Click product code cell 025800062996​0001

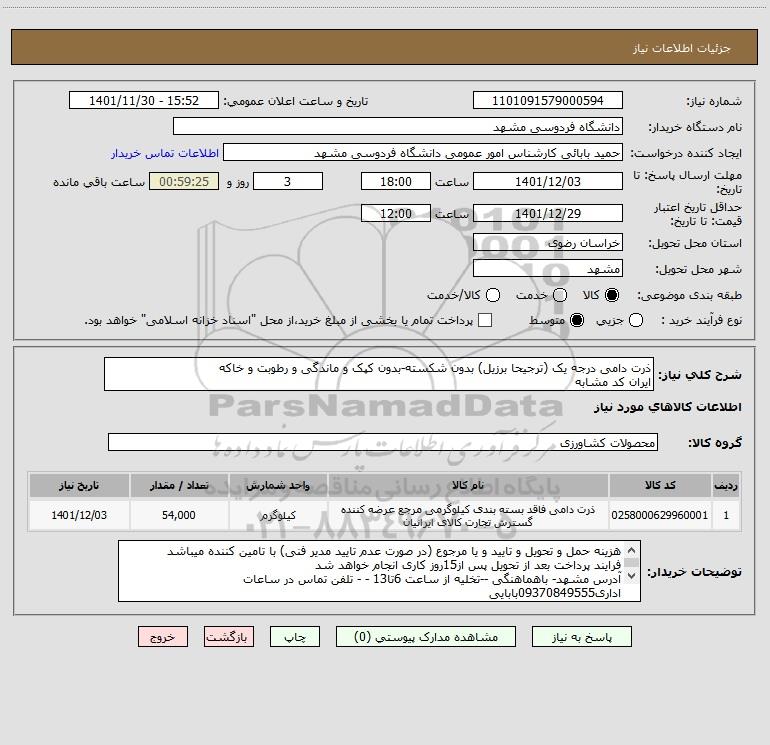pyautogui.click(x=660, y=515)
